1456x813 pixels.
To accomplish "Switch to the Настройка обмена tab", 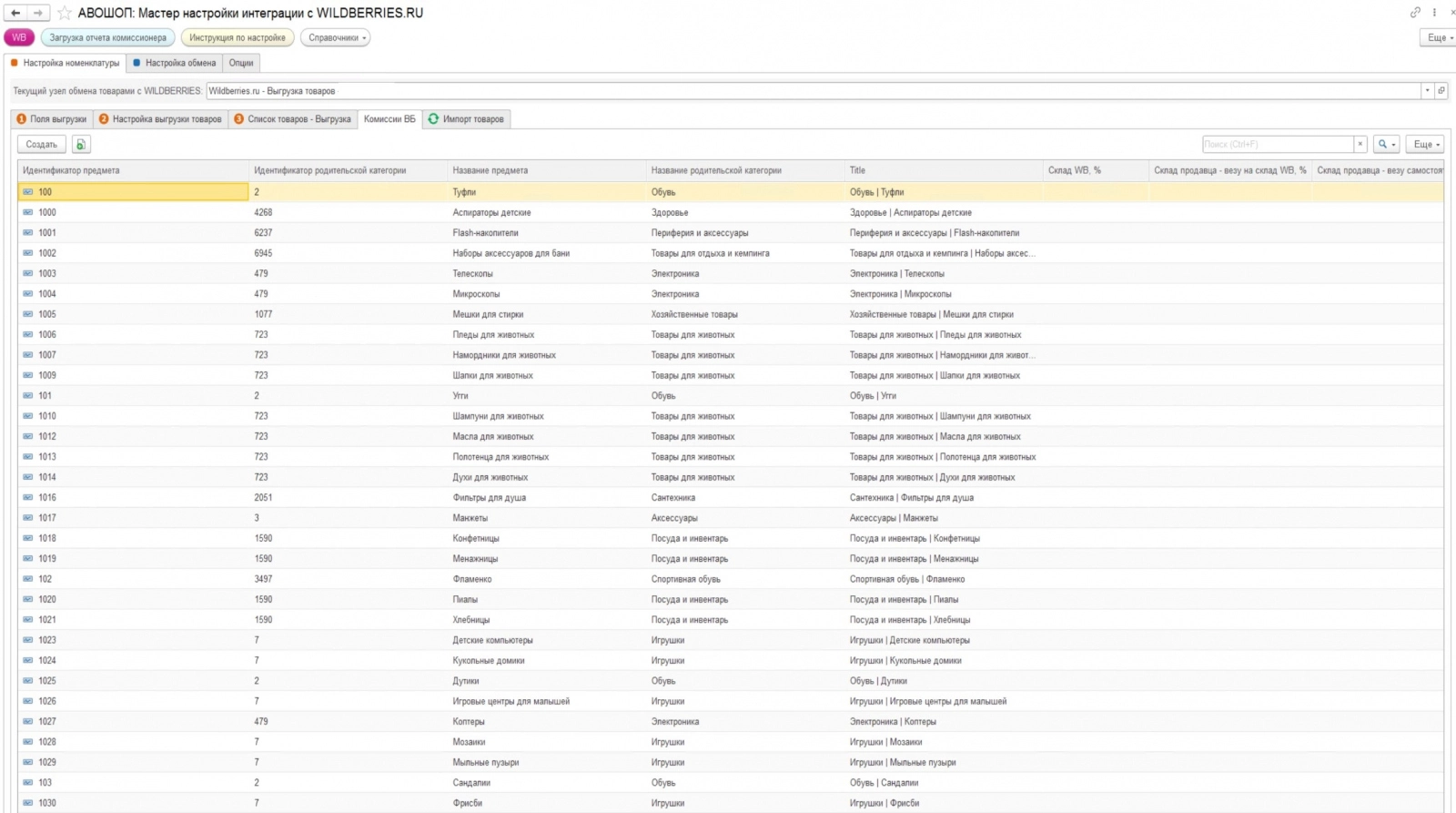I will click(174, 63).
